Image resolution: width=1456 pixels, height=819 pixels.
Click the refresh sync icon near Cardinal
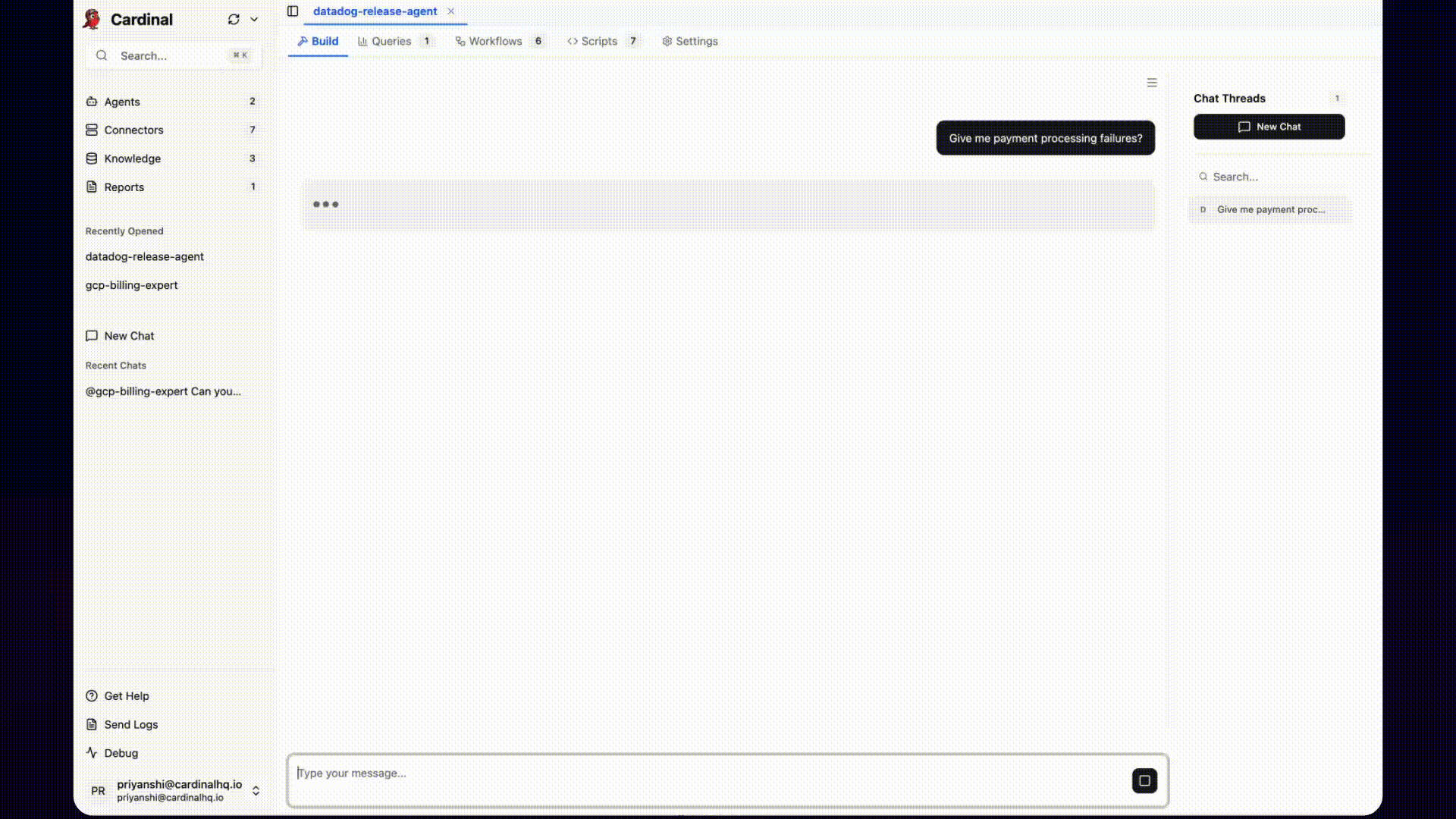pyautogui.click(x=234, y=20)
